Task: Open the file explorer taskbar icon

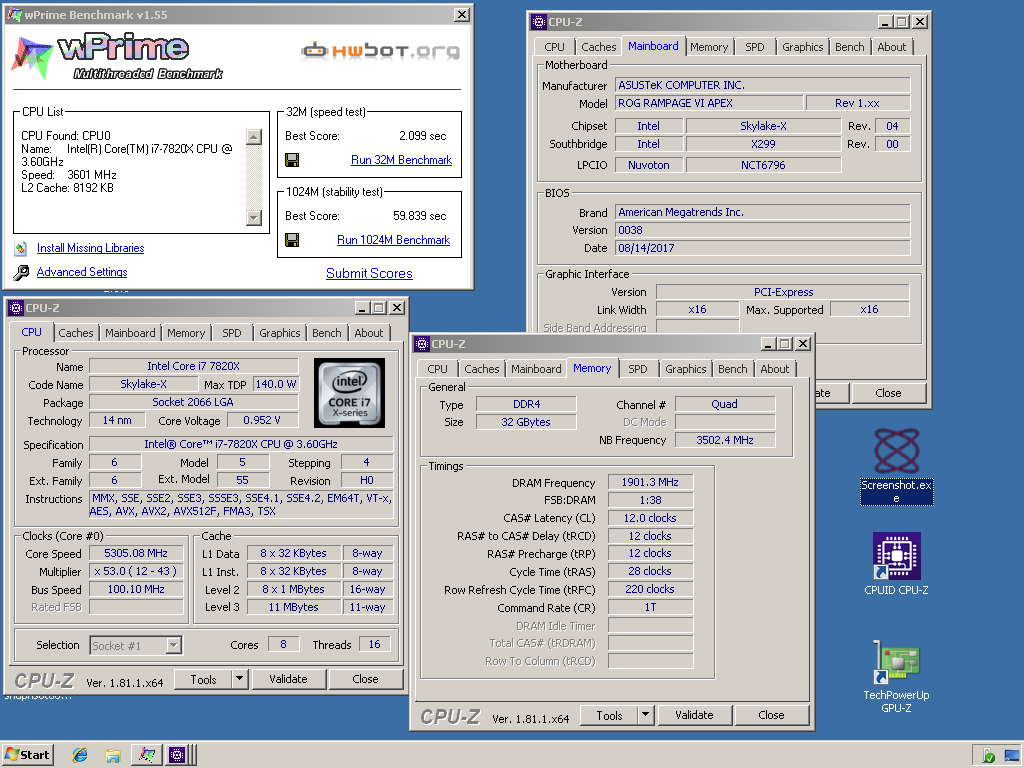Action: tap(112, 756)
